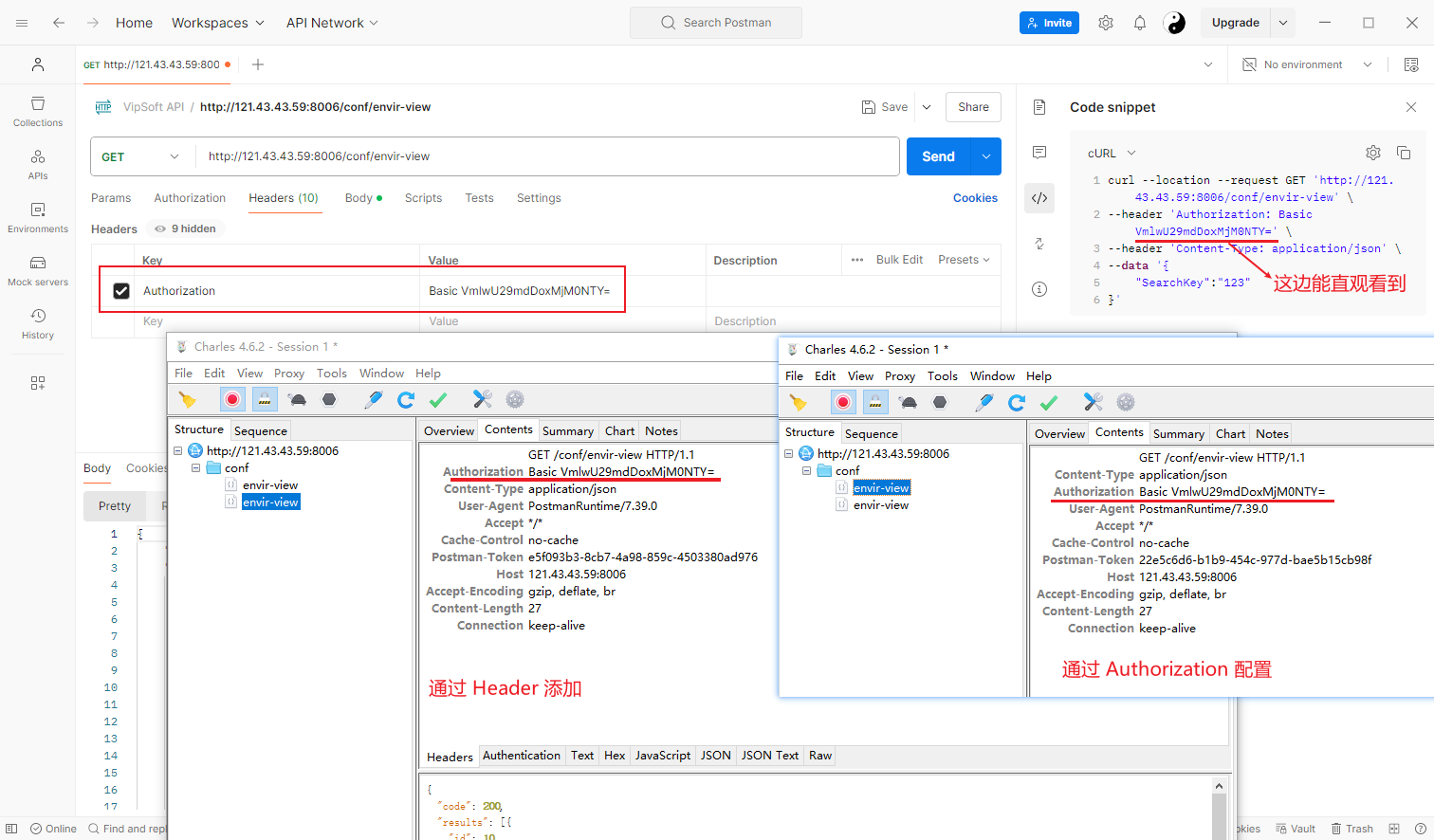This screenshot has height=840, width=1434.
Task: Open Collections in the sidebar
Action: pos(38,112)
